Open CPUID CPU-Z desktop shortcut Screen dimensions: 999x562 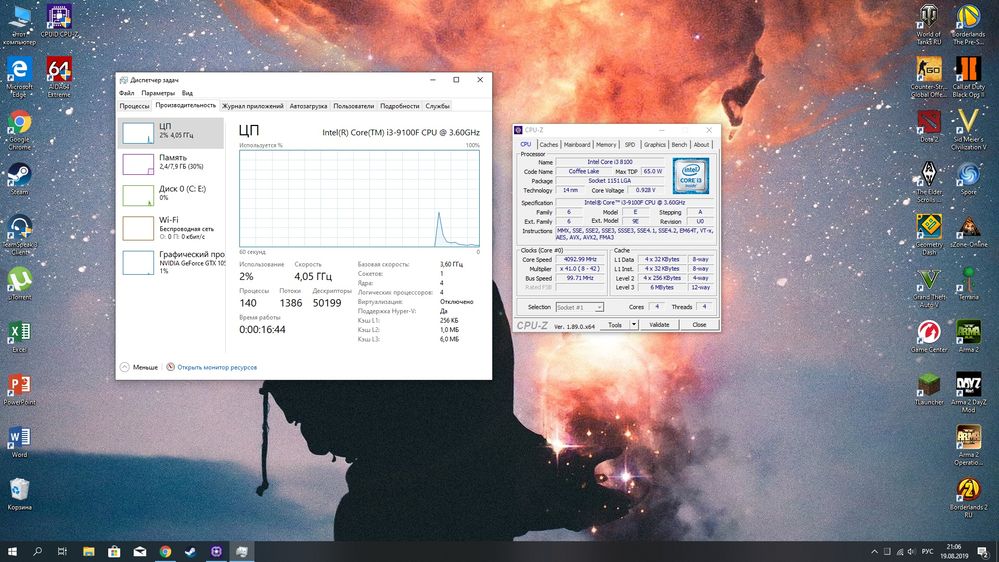(x=59, y=21)
